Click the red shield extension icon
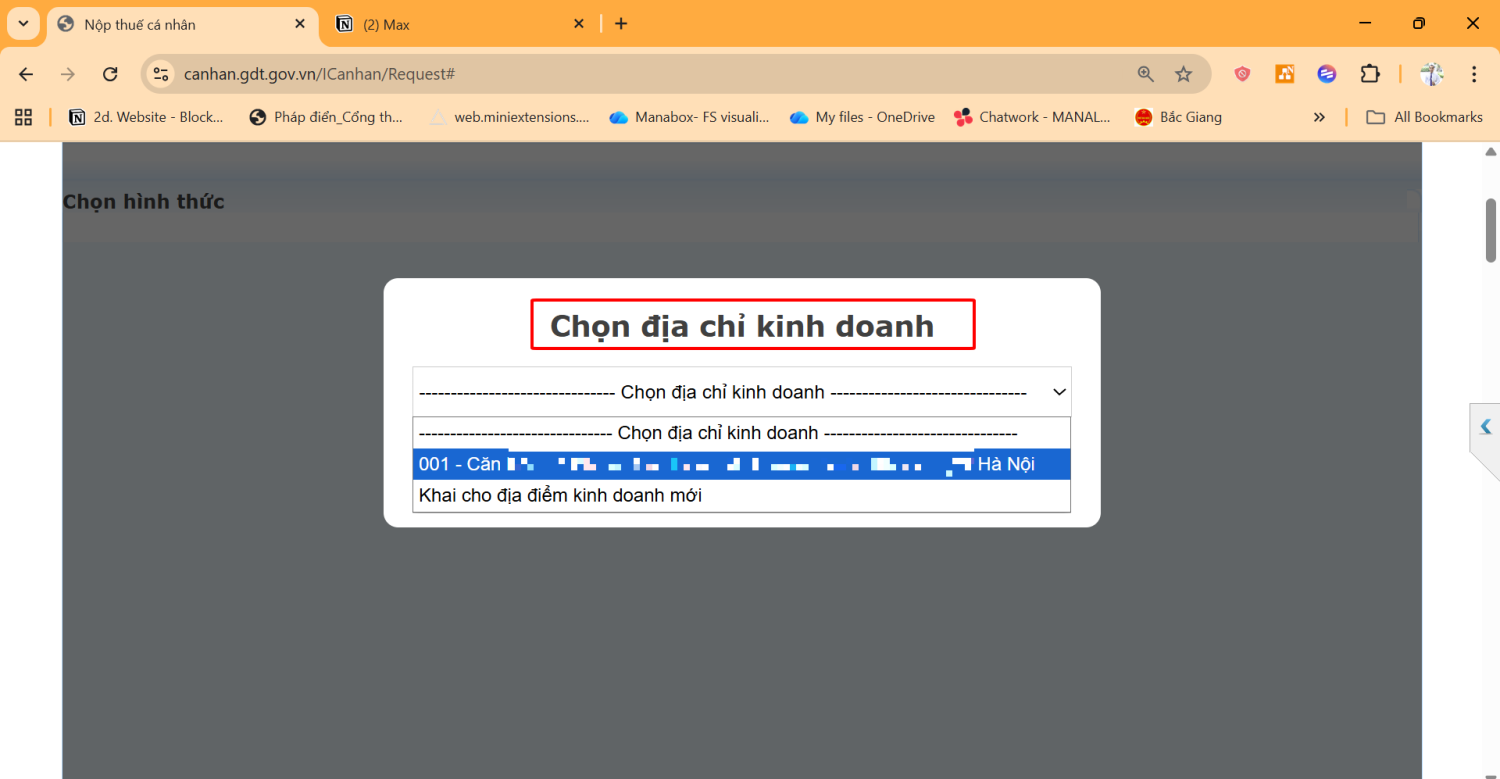Image resolution: width=1500 pixels, height=779 pixels. pyautogui.click(x=1242, y=74)
